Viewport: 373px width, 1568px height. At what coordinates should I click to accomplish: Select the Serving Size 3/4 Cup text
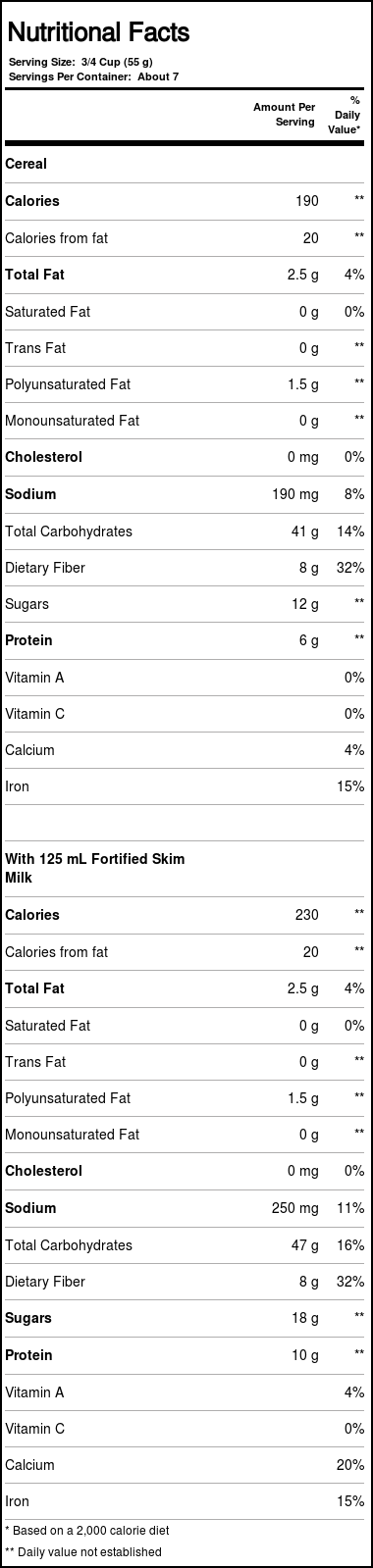point(80,62)
